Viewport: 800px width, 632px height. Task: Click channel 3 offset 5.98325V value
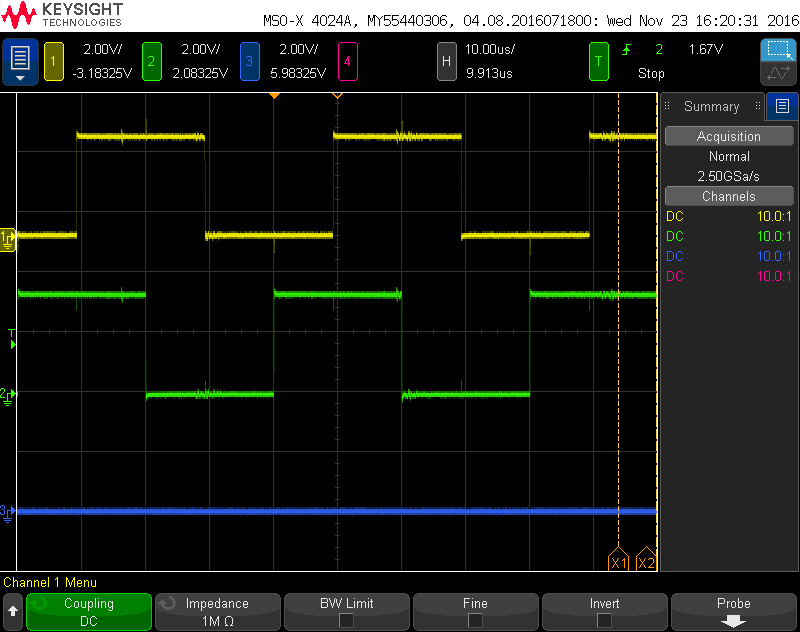point(298,73)
